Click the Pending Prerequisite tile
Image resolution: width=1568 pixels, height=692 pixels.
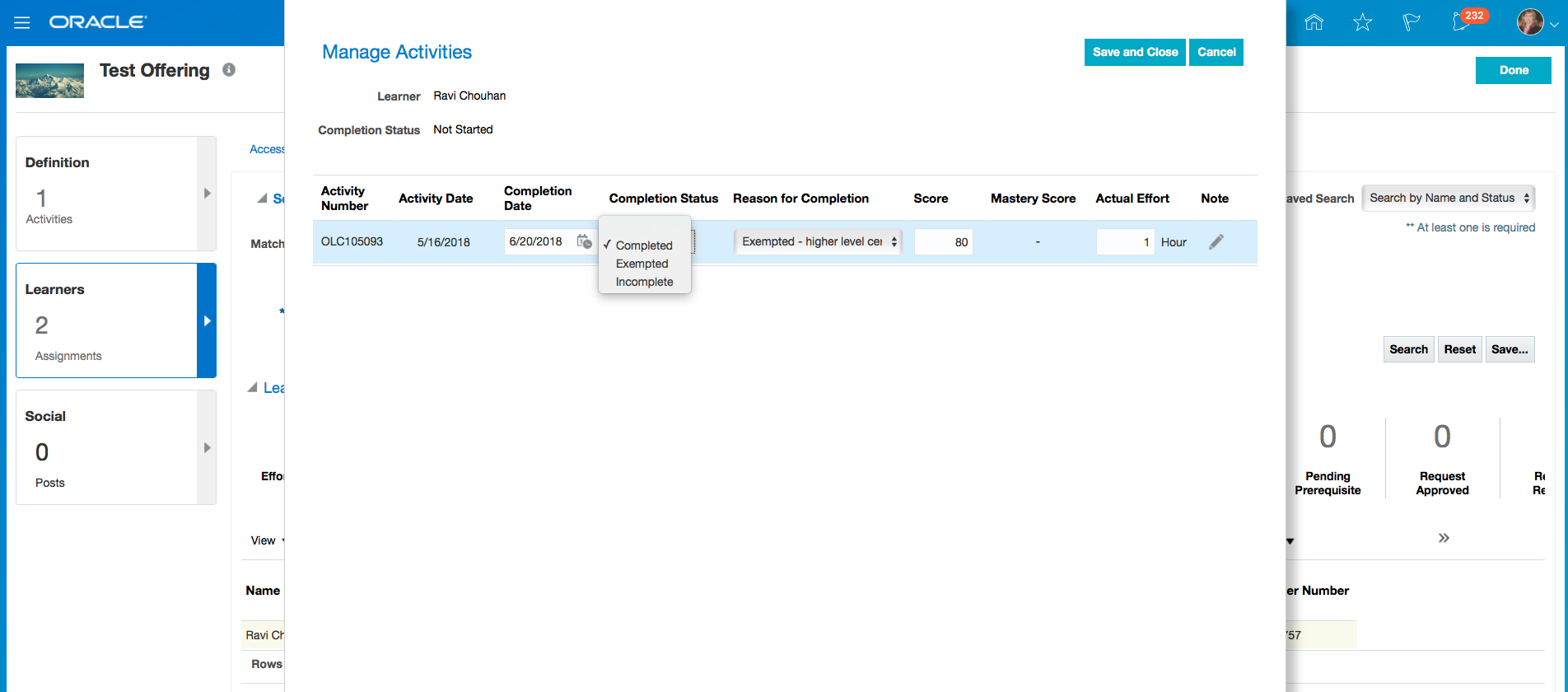[1328, 458]
